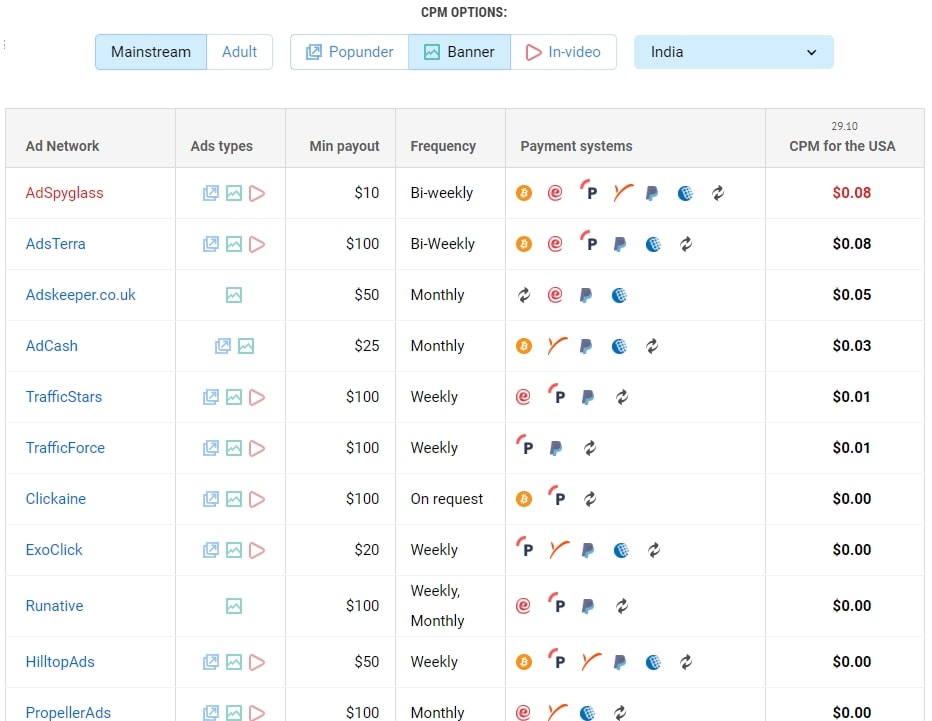The height and width of the screenshot is (721, 932).
Task: Click AdCash $0.03 CPM value
Action: (x=852, y=346)
